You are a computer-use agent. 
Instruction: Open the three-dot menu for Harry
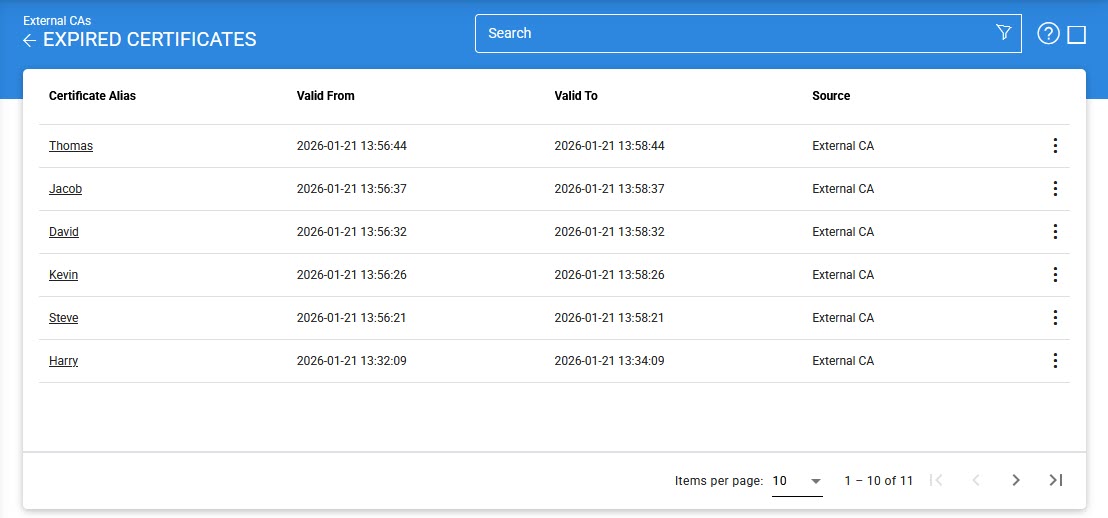(x=1055, y=361)
